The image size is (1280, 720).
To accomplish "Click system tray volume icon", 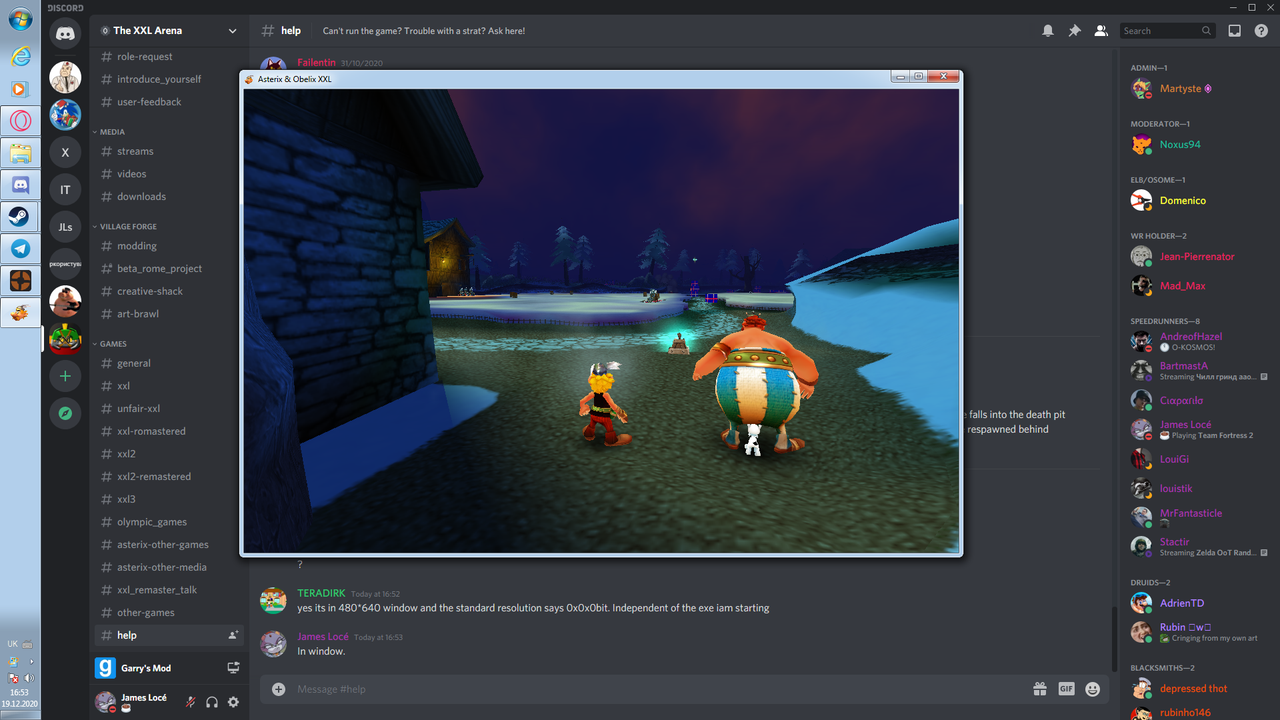I will pos(29,678).
